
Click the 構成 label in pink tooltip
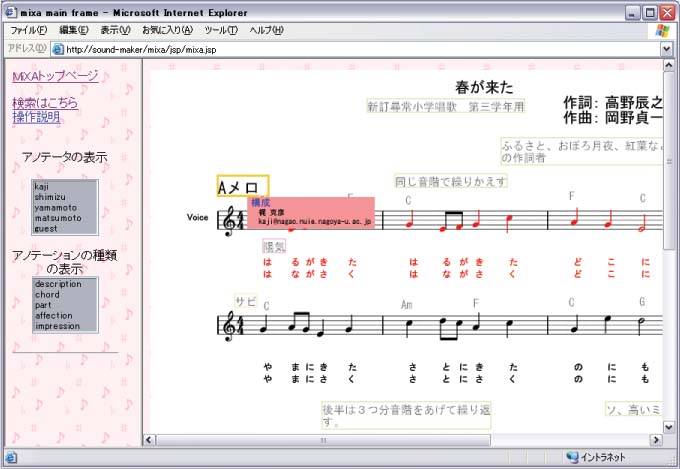261,203
